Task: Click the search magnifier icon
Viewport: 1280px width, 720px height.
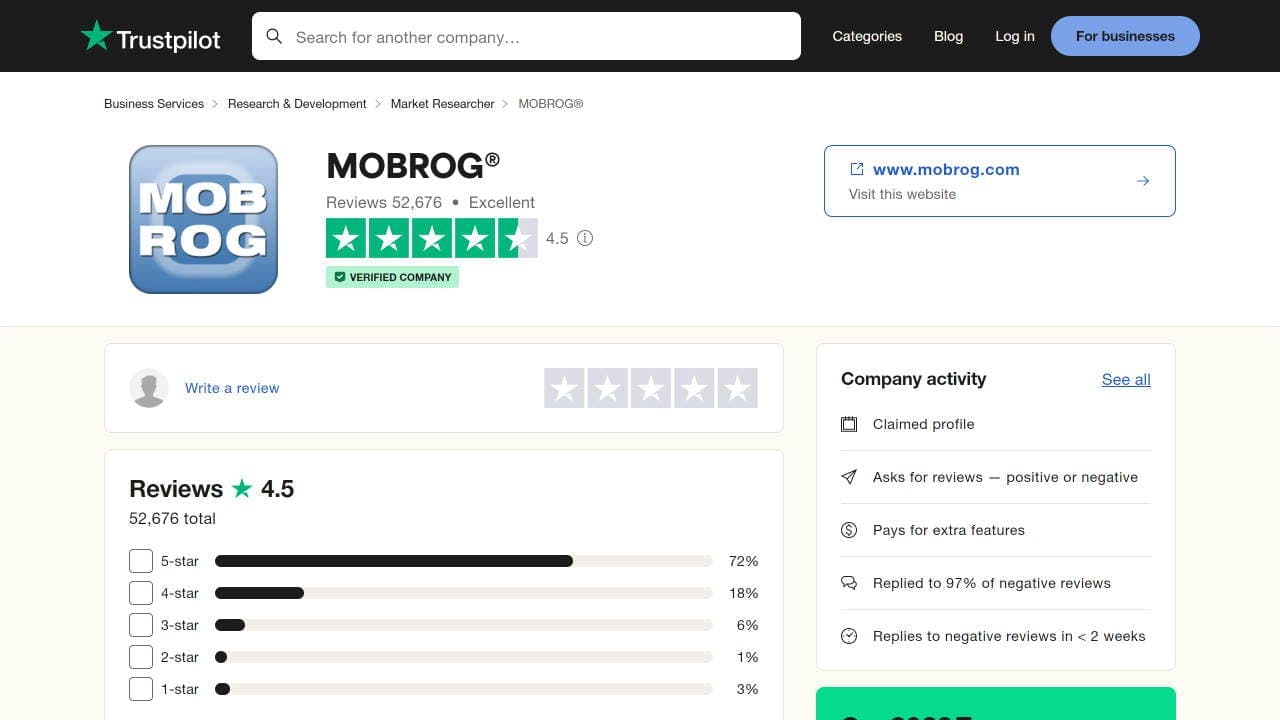Action: [x=274, y=36]
